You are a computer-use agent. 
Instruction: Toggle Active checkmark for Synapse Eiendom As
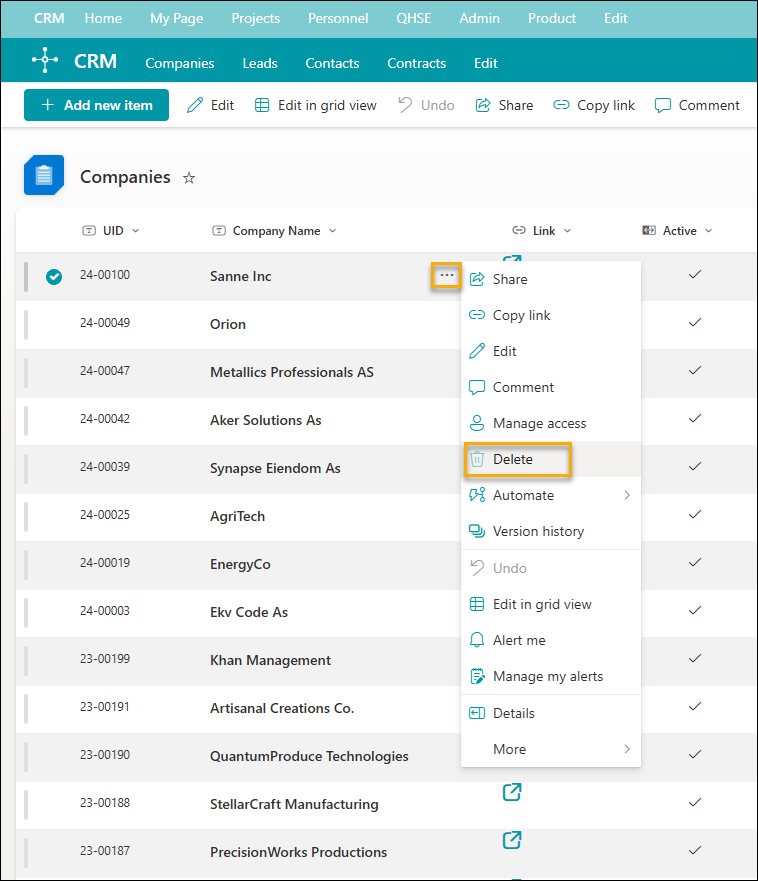[695, 466]
